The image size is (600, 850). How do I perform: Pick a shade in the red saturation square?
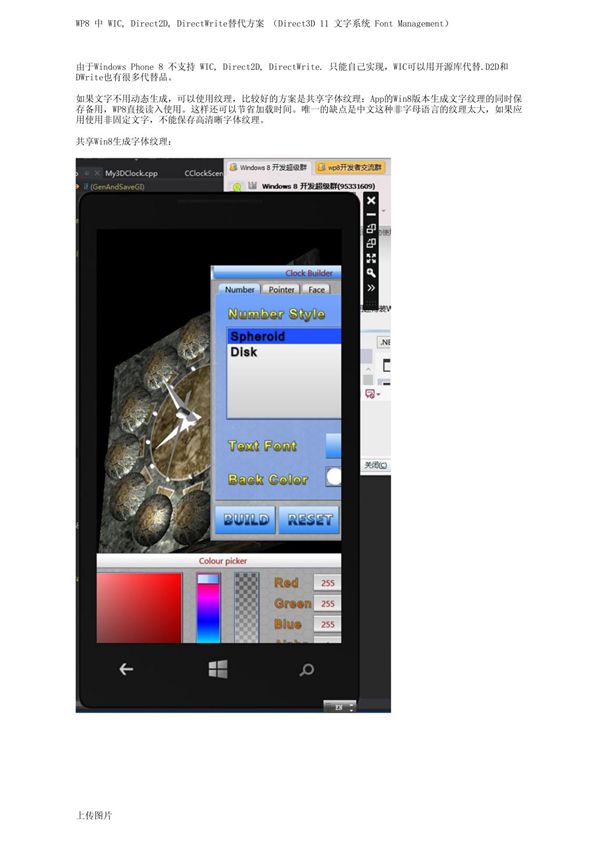pyautogui.click(x=139, y=608)
